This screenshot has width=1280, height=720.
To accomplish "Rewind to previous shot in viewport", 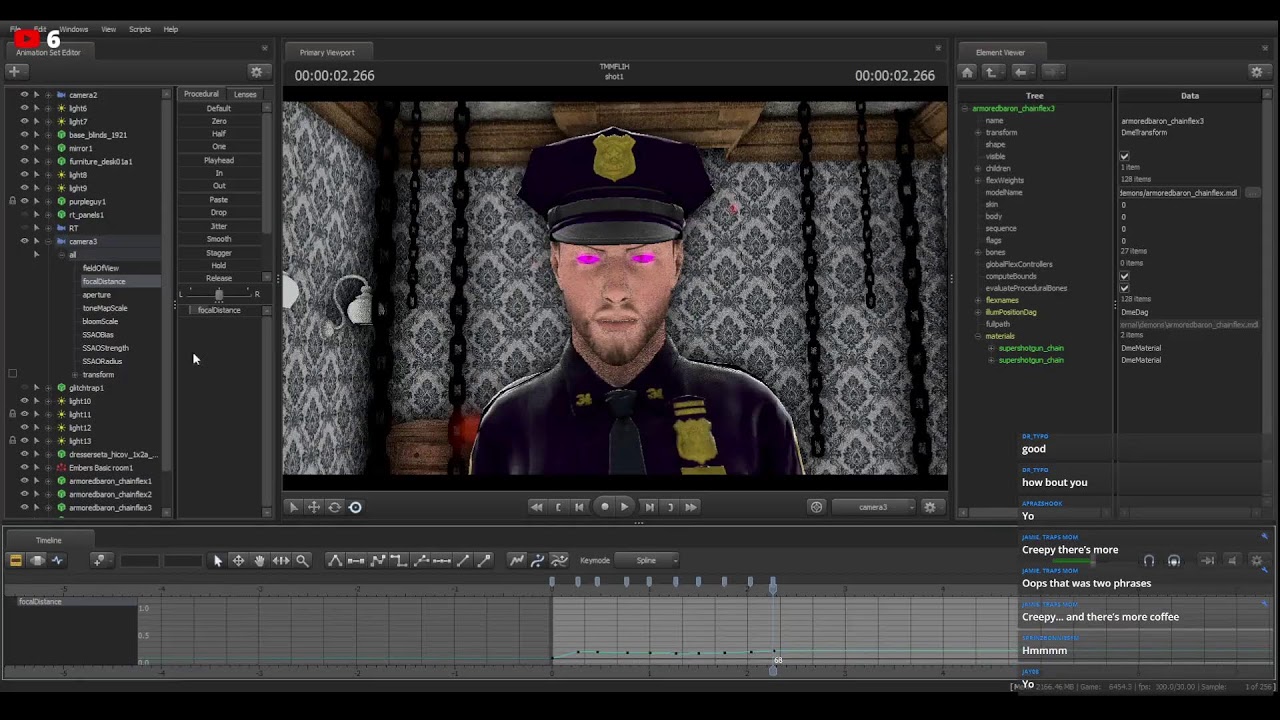I will click(x=536, y=507).
